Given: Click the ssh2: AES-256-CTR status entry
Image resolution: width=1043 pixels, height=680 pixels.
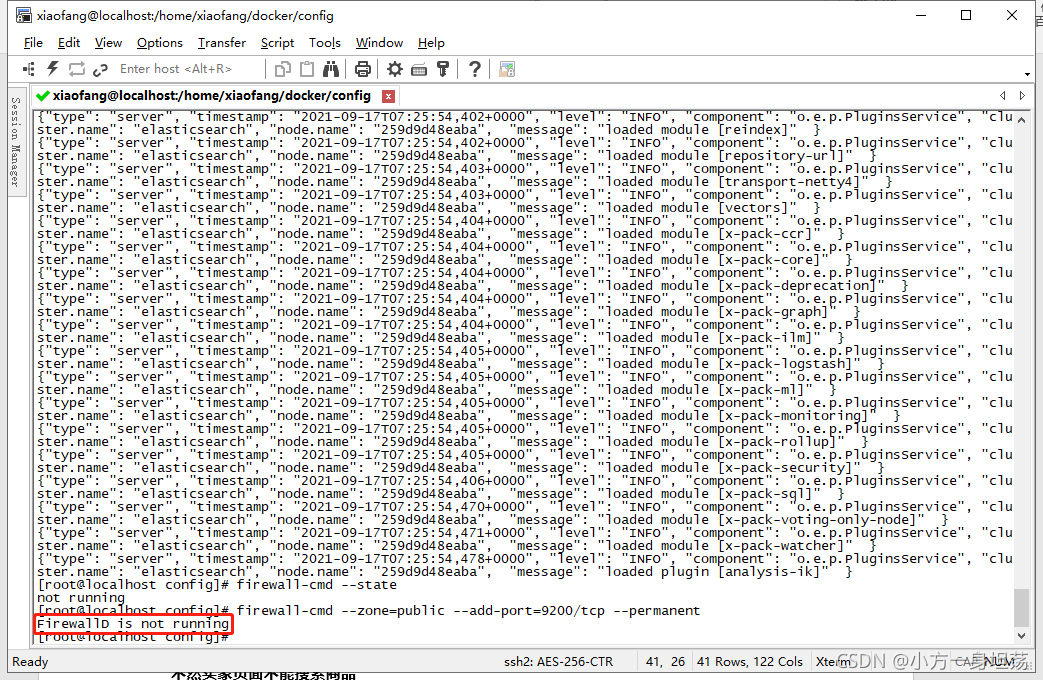Looking at the screenshot, I should (x=559, y=662).
